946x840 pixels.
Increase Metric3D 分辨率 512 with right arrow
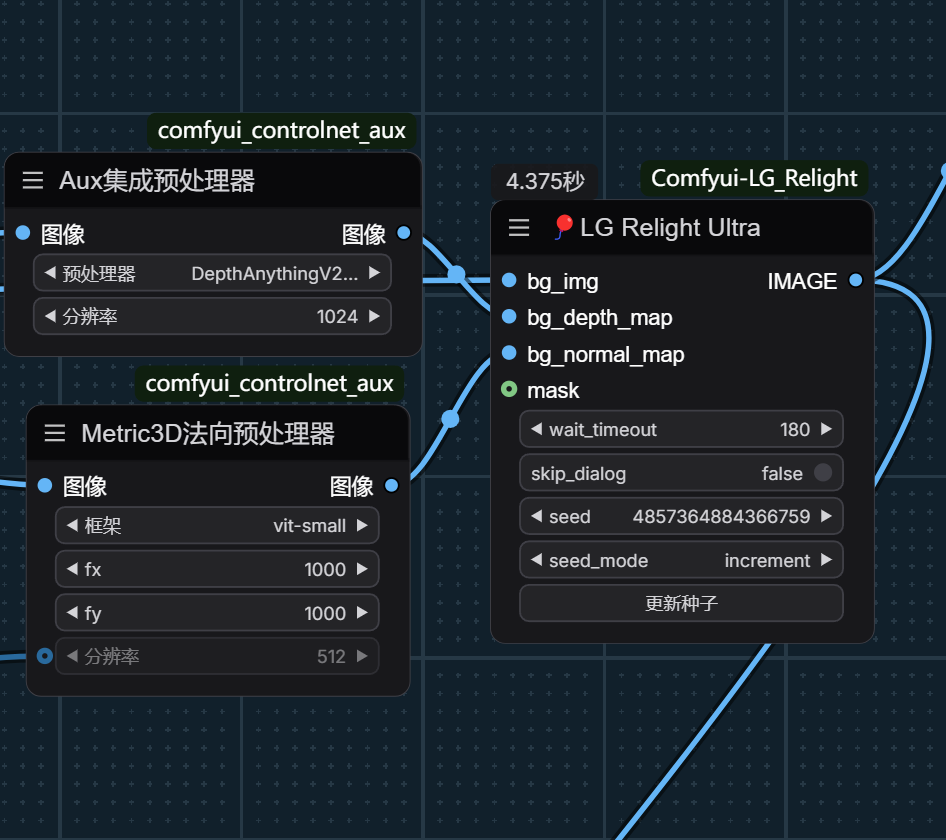pyautogui.click(x=362, y=656)
